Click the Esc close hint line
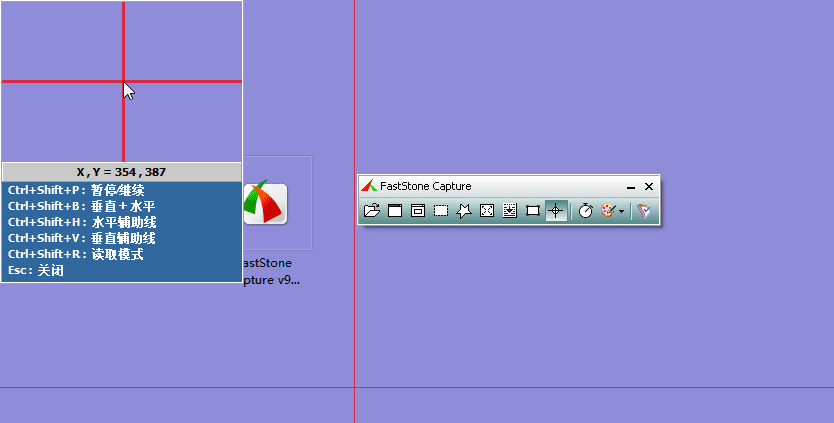 (36, 270)
